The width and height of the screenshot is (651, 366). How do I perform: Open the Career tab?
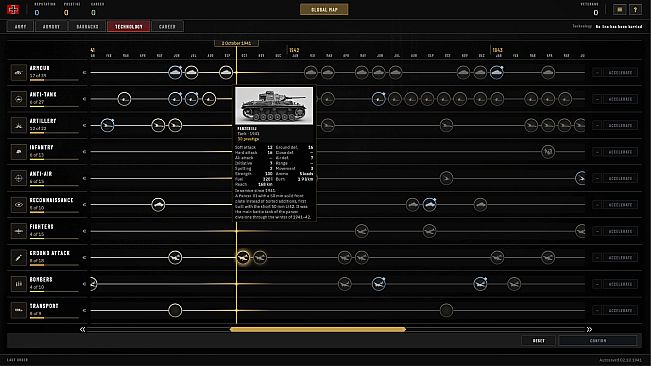(167, 27)
